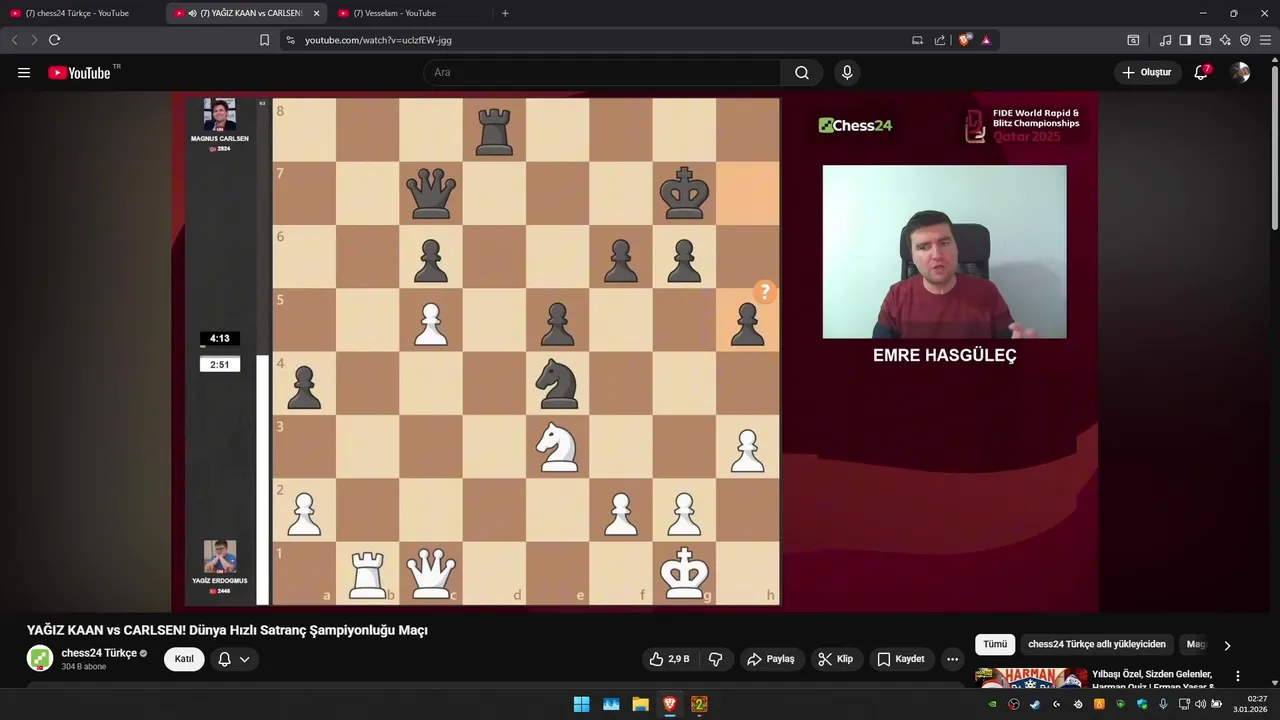Open volume control in system tray
The width and height of the screenshot is (1280, 720).
1200,704
